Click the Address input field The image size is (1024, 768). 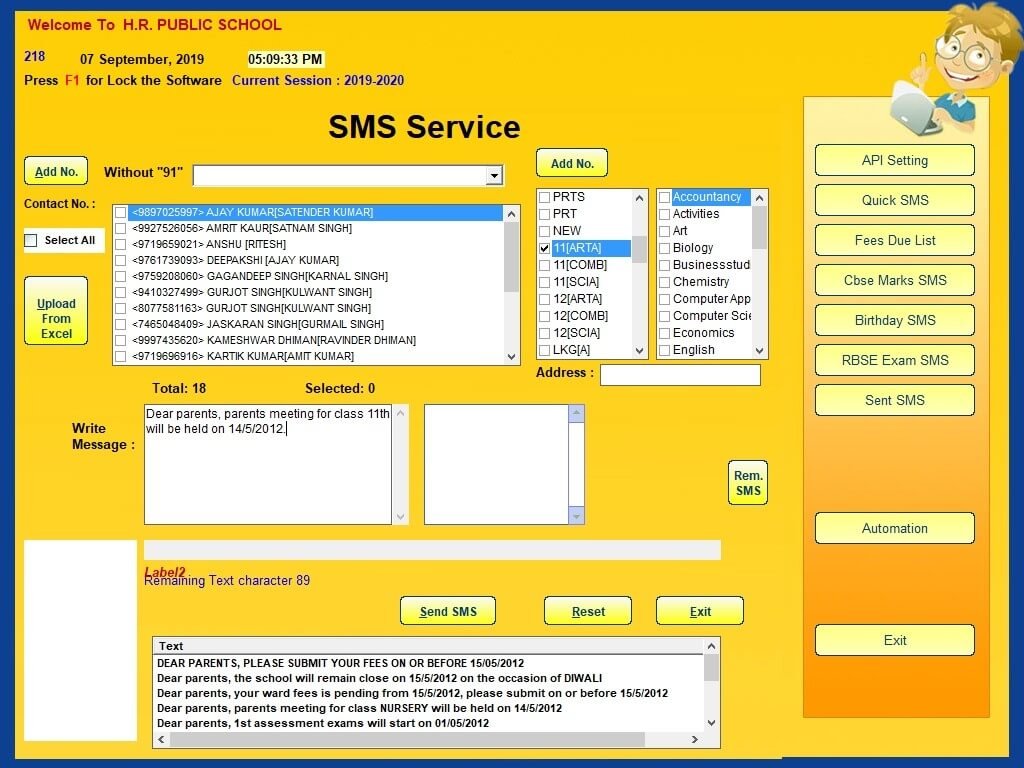(x=680, y=375)
